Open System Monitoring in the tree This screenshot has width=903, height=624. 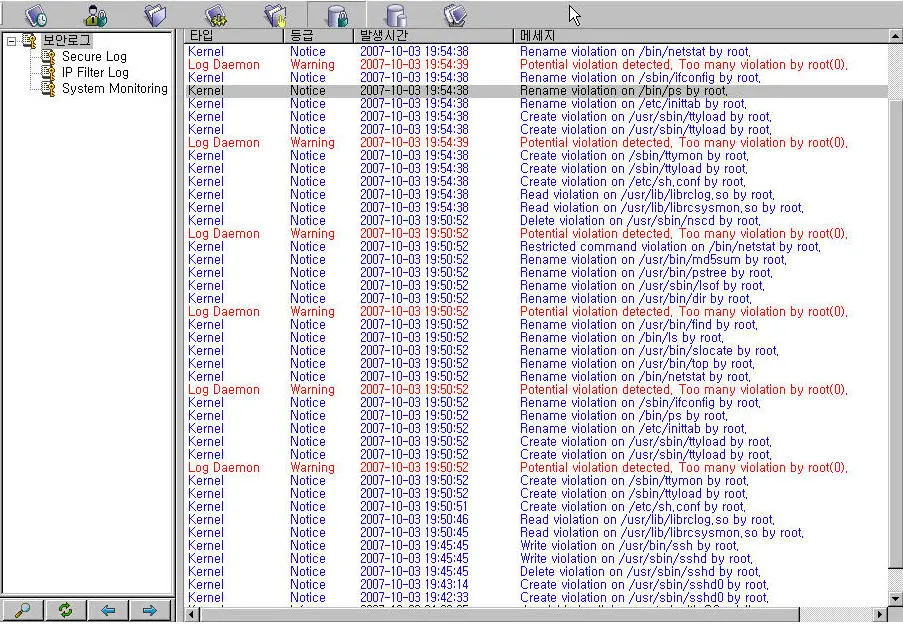tap(114, 89)
